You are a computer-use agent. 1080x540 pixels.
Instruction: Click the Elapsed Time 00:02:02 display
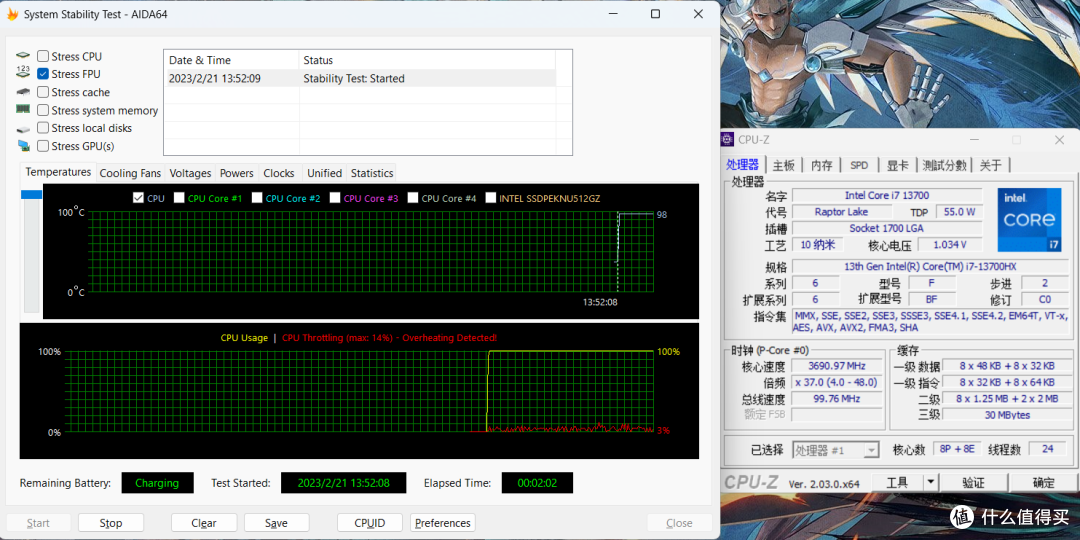tap(537, 483)
